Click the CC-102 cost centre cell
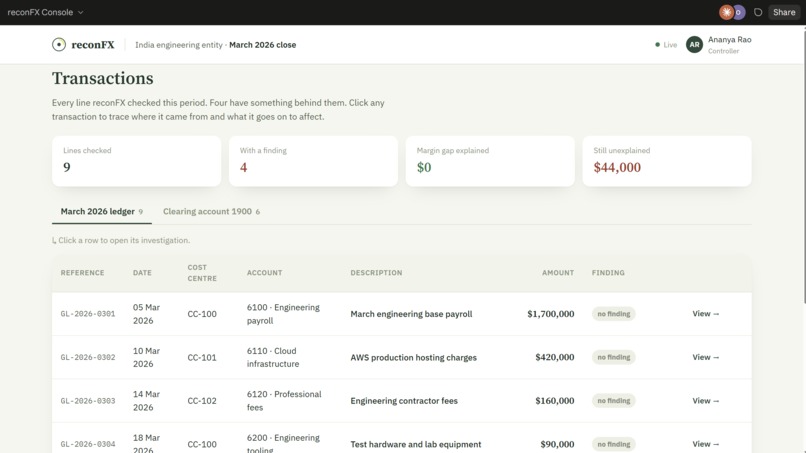This screenshot has width=806, height=453. [x=202, y=401]
